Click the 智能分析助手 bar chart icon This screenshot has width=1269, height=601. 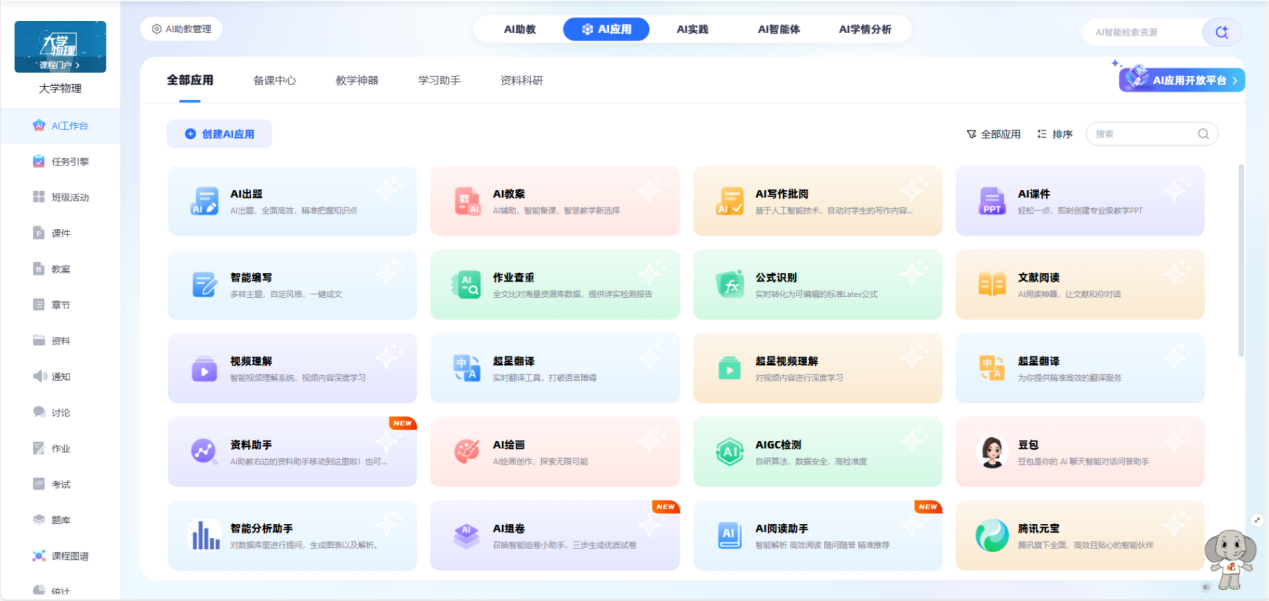[x=204, y=536]
